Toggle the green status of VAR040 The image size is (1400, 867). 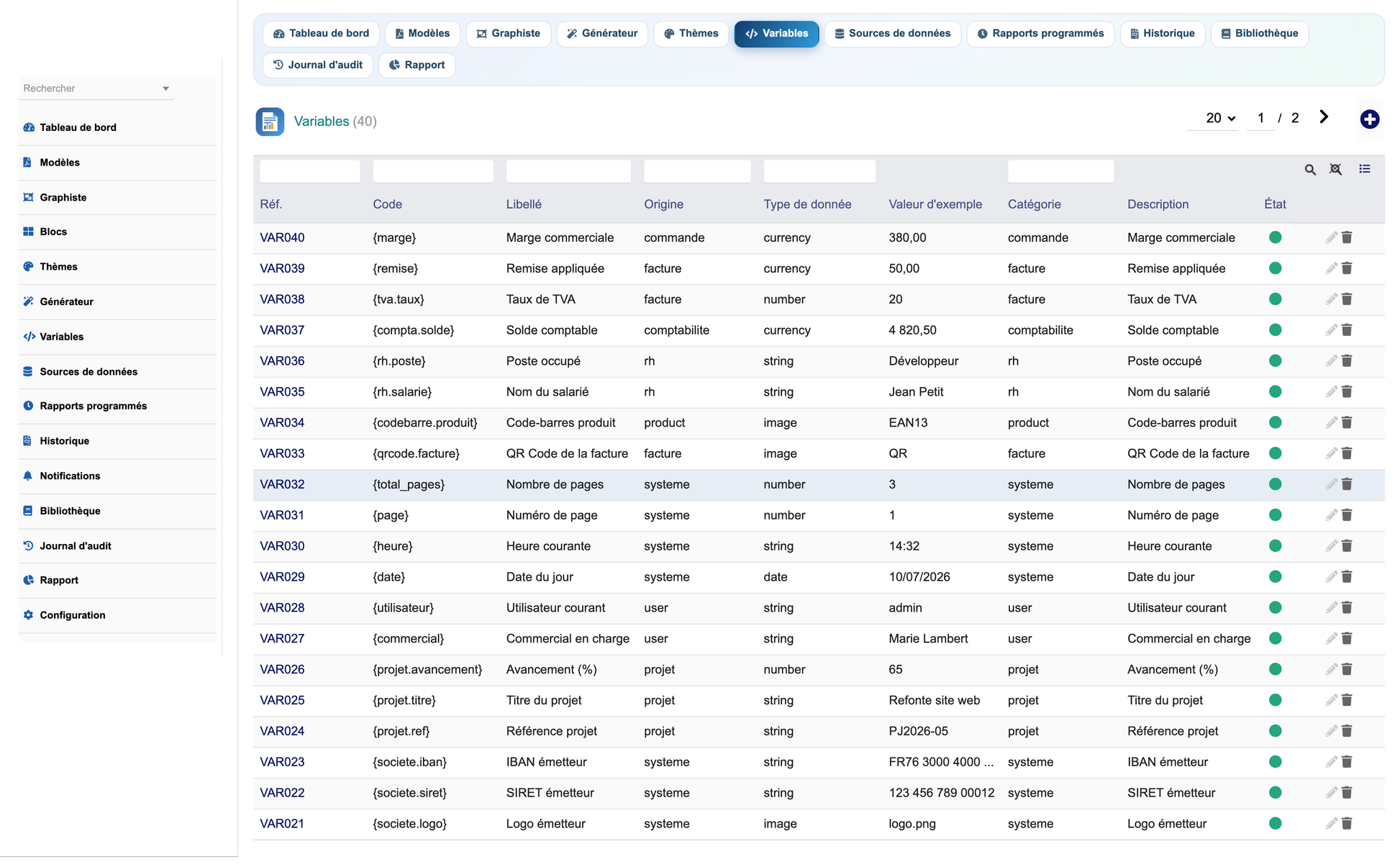click(x=1275, y=237)
